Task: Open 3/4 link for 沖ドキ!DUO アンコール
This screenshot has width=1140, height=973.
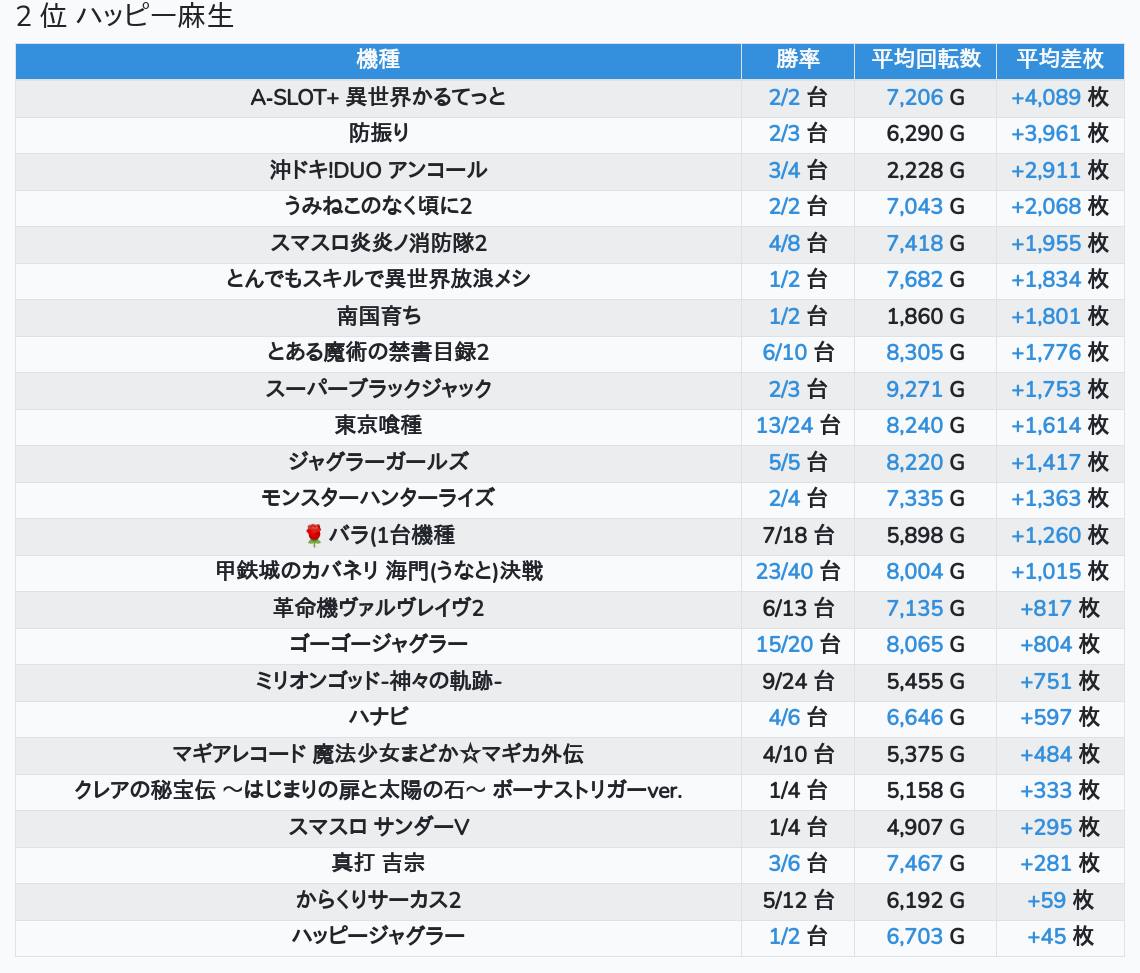Action: (x=784, y=170)
